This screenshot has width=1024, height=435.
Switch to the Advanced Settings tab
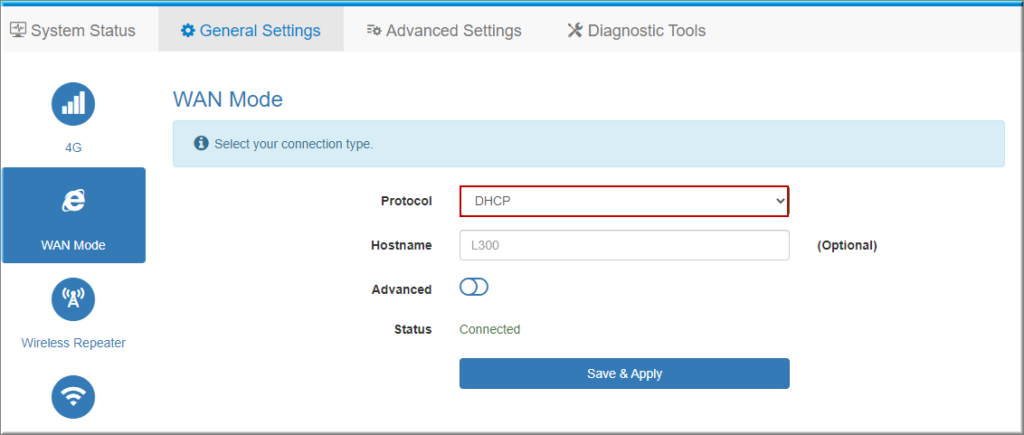tap(453, 31)
